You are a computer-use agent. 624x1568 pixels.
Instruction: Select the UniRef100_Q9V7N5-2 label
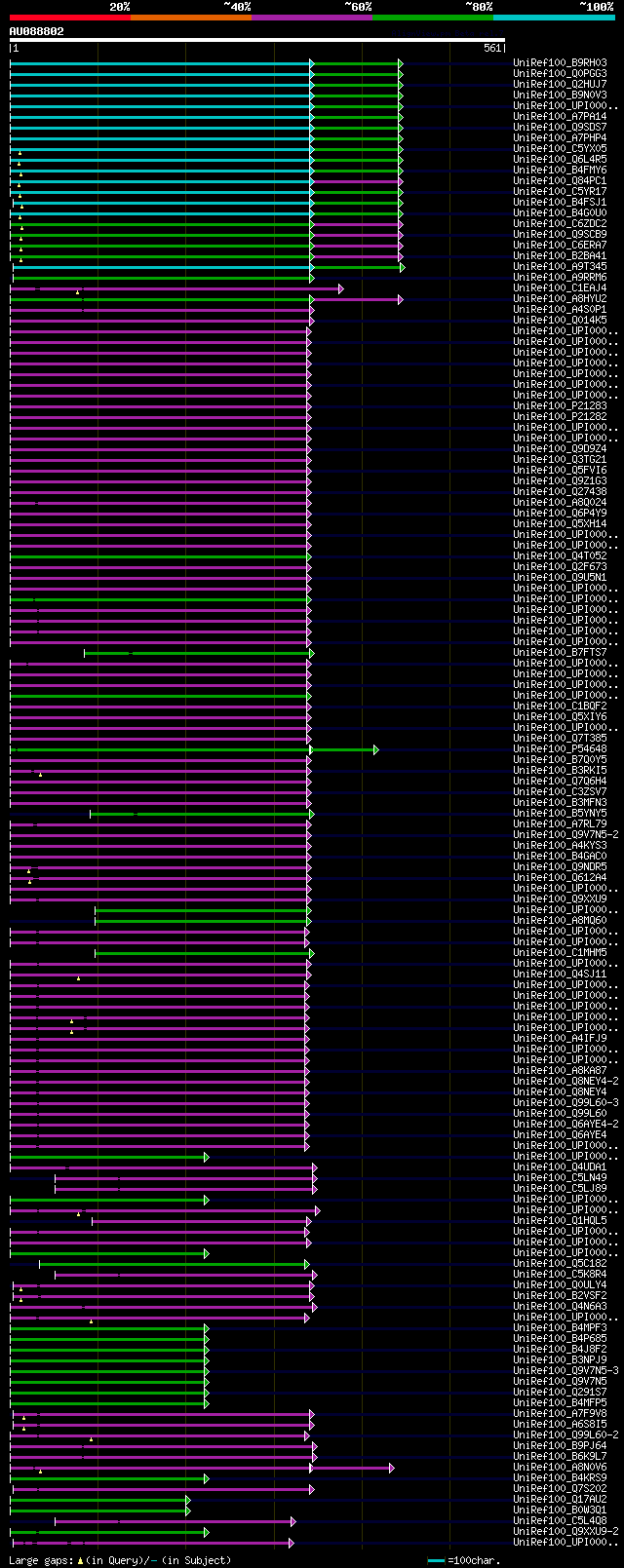coord(566,834)
